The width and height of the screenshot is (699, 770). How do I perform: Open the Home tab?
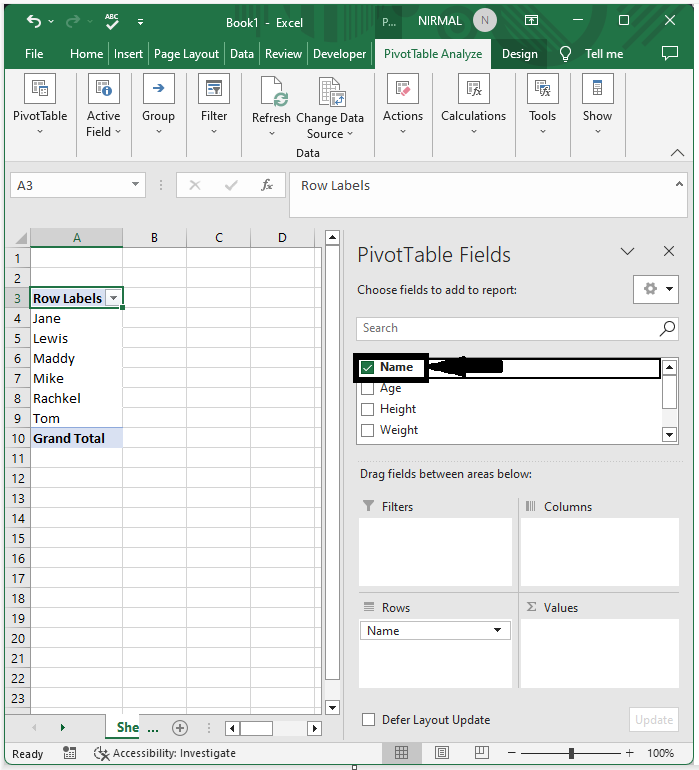86,54
